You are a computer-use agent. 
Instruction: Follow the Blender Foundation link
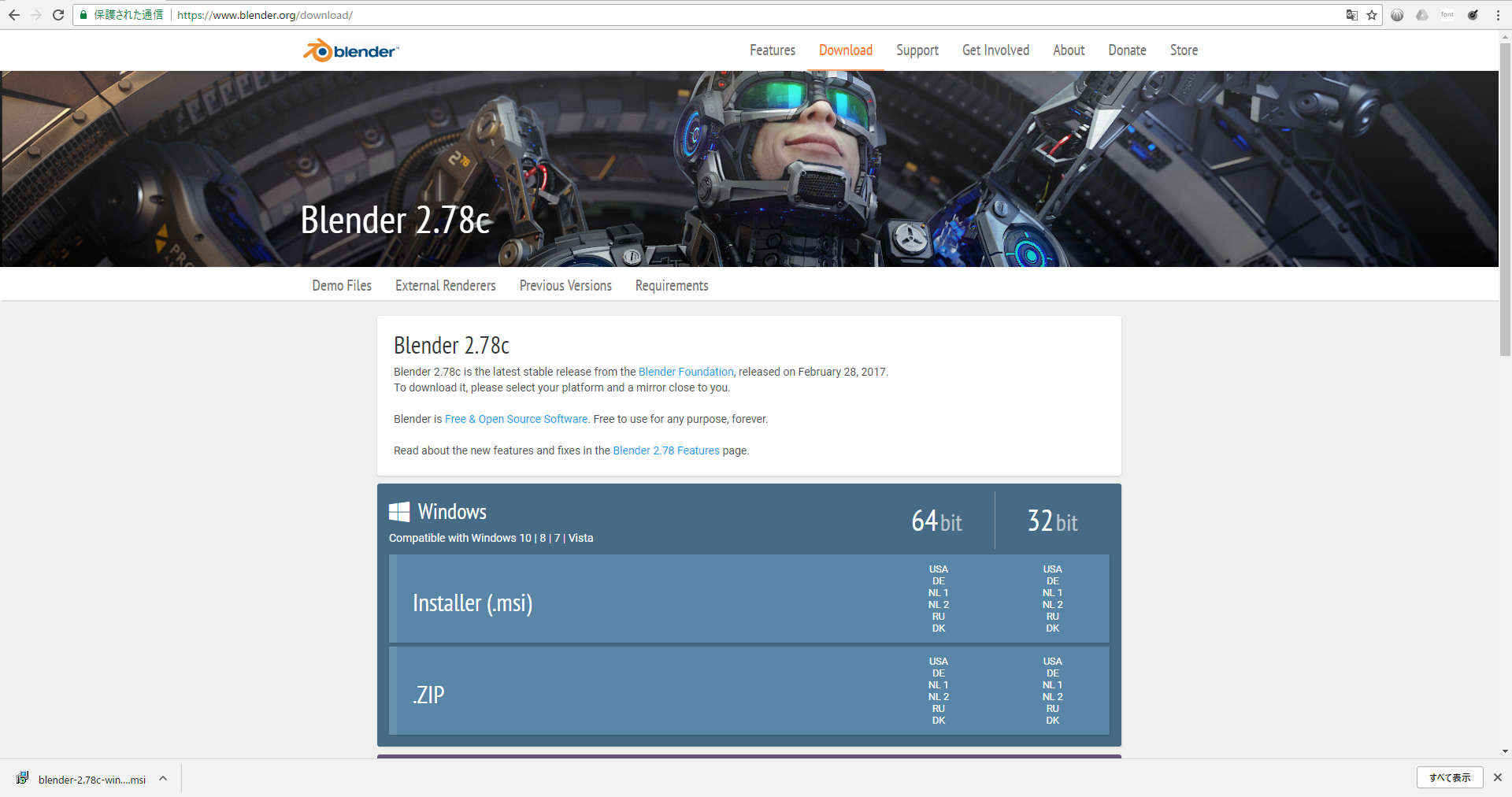[685, 371]
